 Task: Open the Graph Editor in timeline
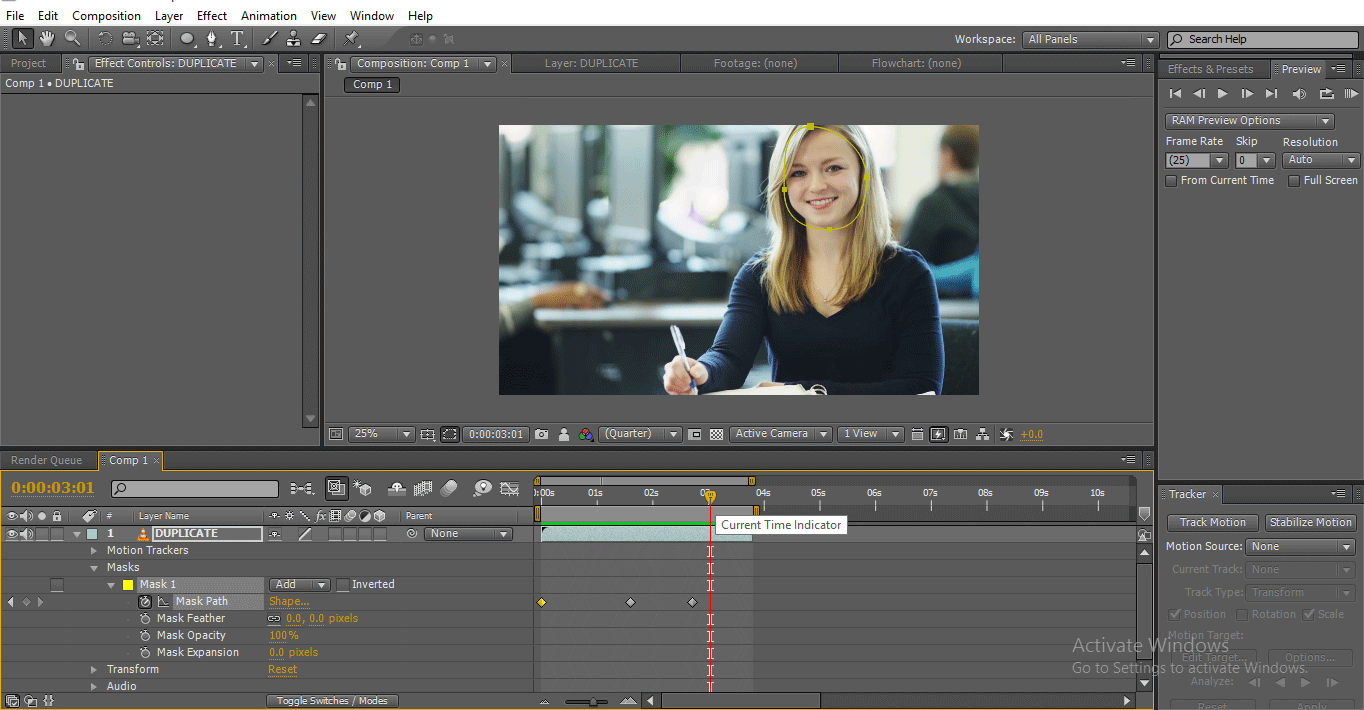[x=509, y=489]
